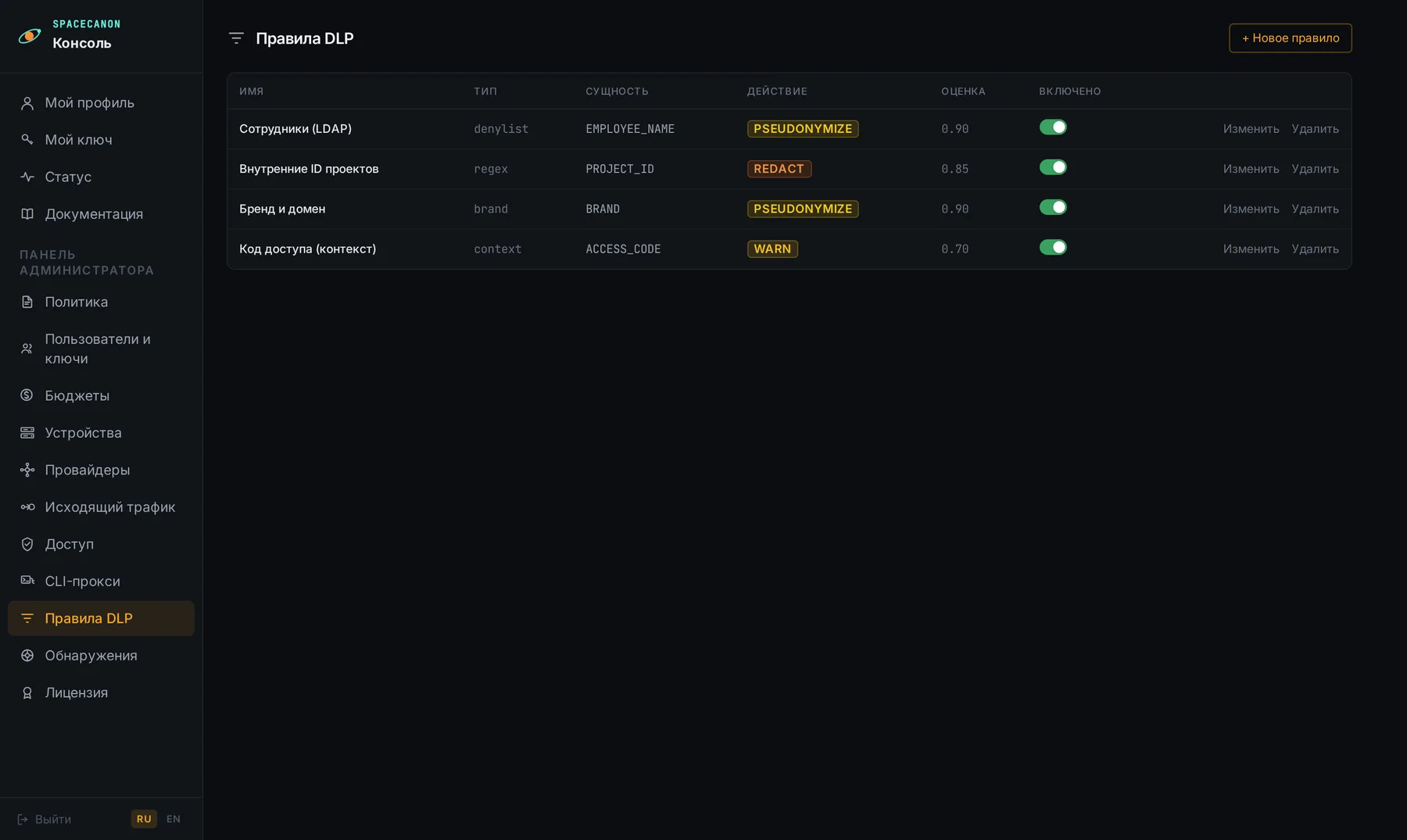Switch off the Бренд и домен rule

click(1053, 207)
